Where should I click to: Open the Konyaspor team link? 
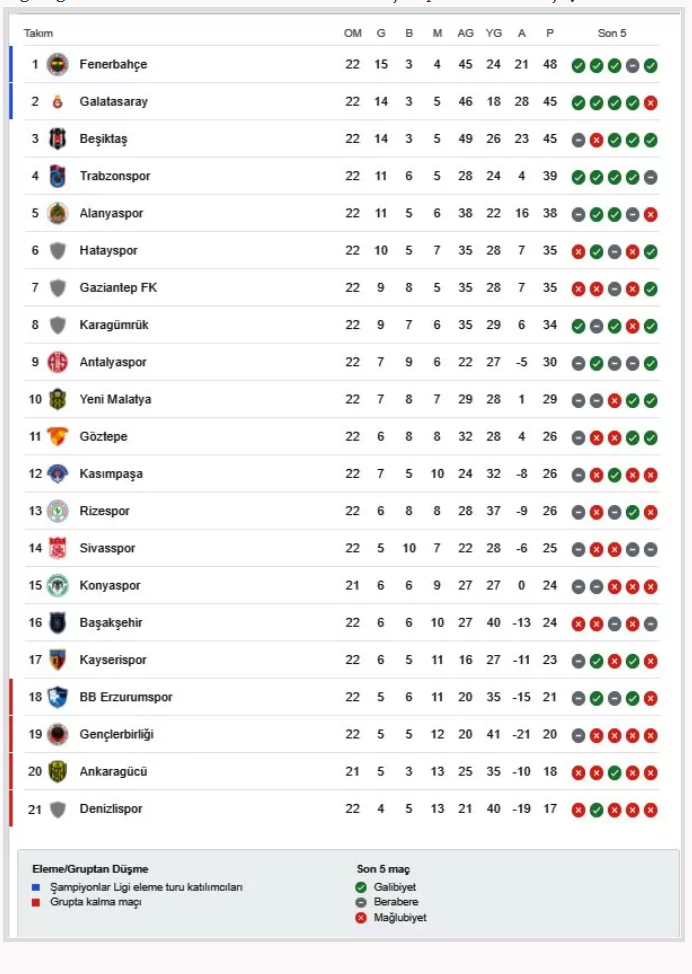(110, 585)
